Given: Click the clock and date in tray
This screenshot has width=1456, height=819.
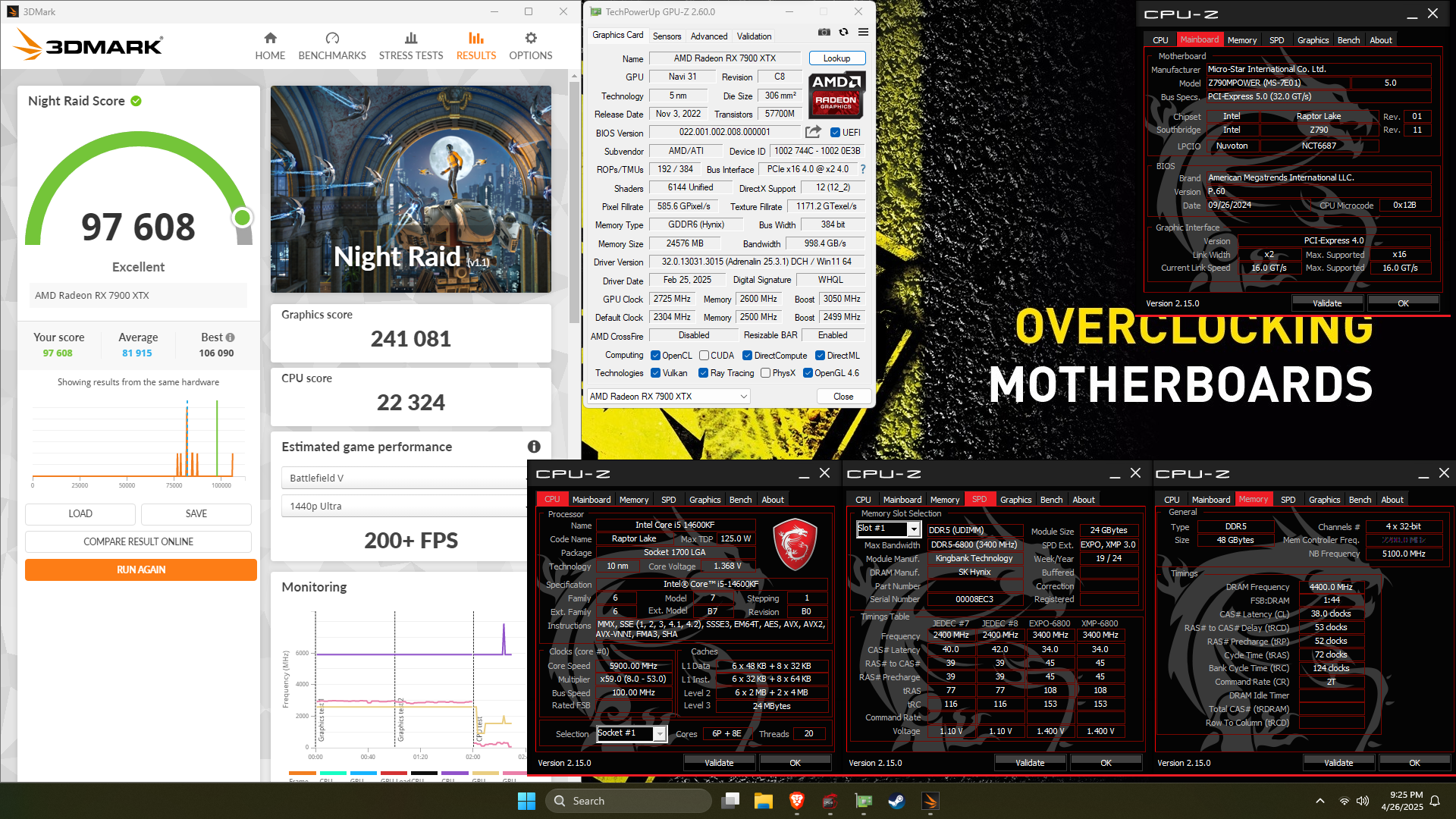Looking at the screenshot, I should pos(1401,801).
